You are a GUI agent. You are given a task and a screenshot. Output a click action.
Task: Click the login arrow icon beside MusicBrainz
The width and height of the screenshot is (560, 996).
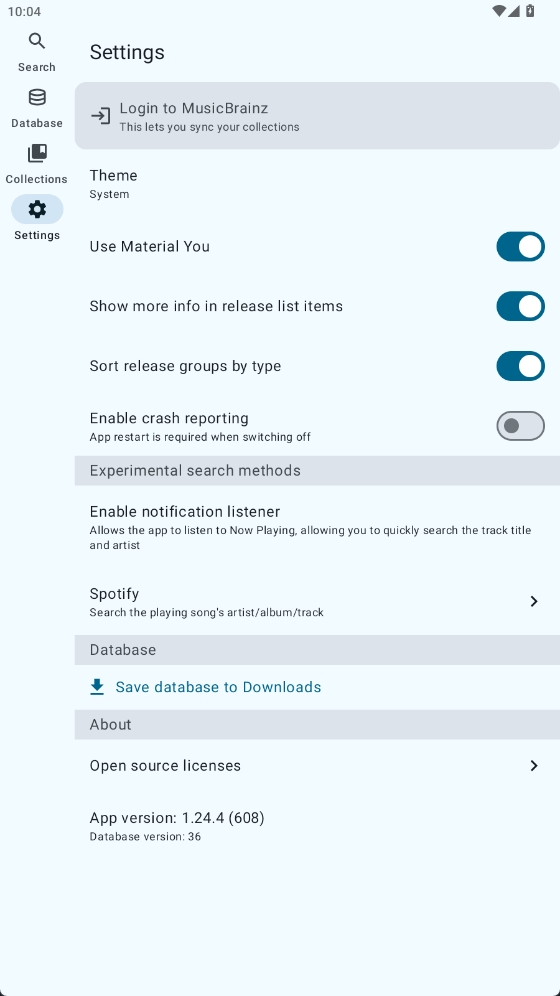(100, 116)
